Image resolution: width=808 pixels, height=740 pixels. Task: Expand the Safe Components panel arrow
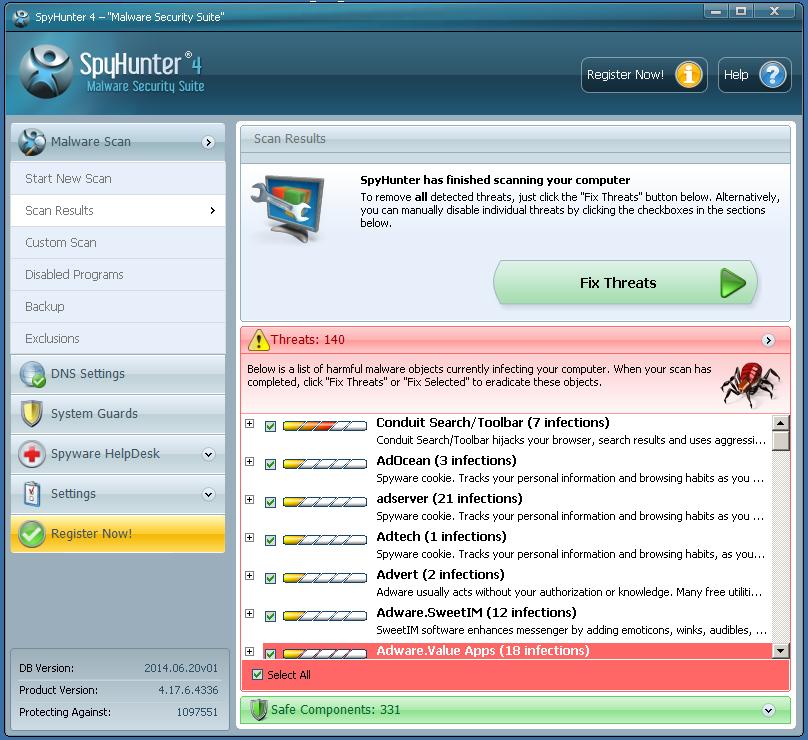click(768, 711)
